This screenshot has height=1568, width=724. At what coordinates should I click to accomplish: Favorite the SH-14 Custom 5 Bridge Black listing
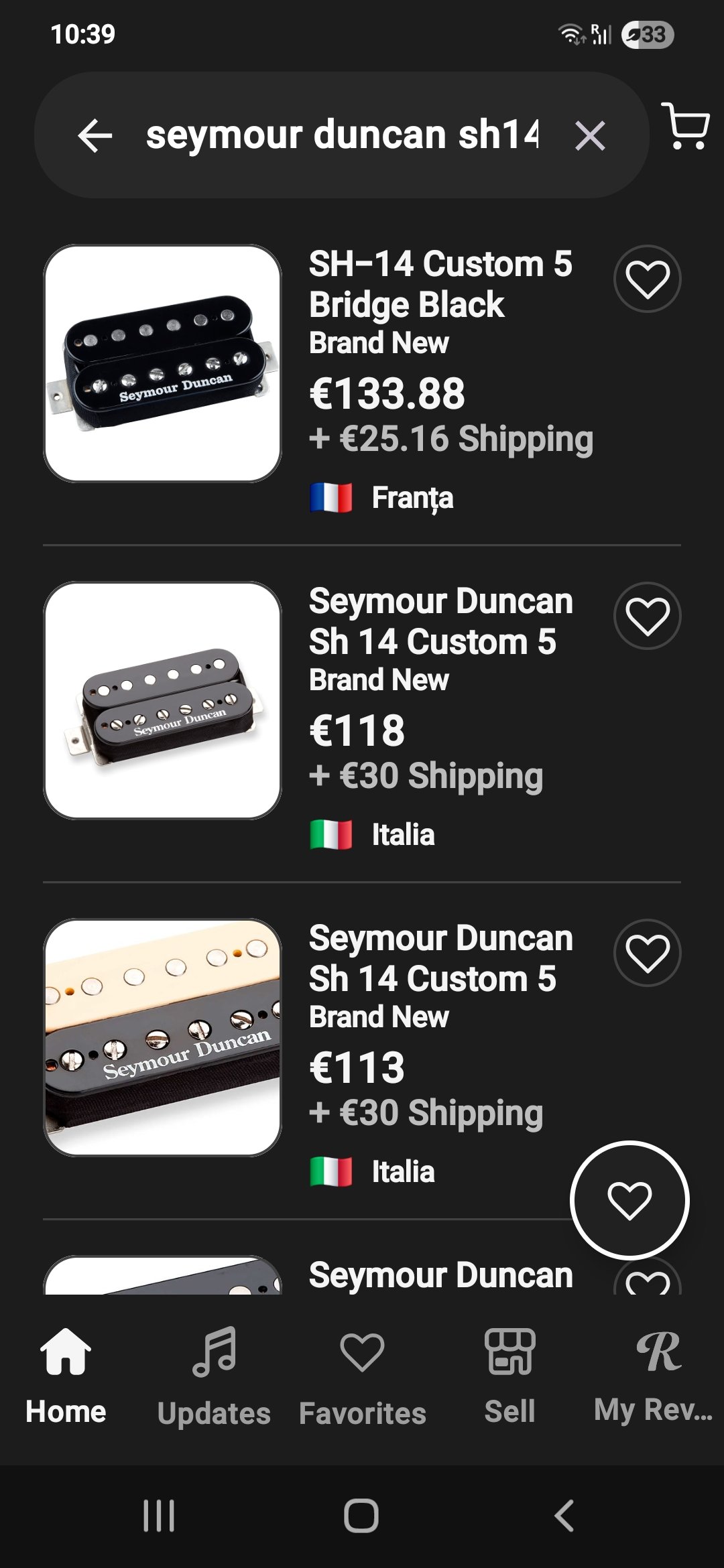tap(647, 279)
